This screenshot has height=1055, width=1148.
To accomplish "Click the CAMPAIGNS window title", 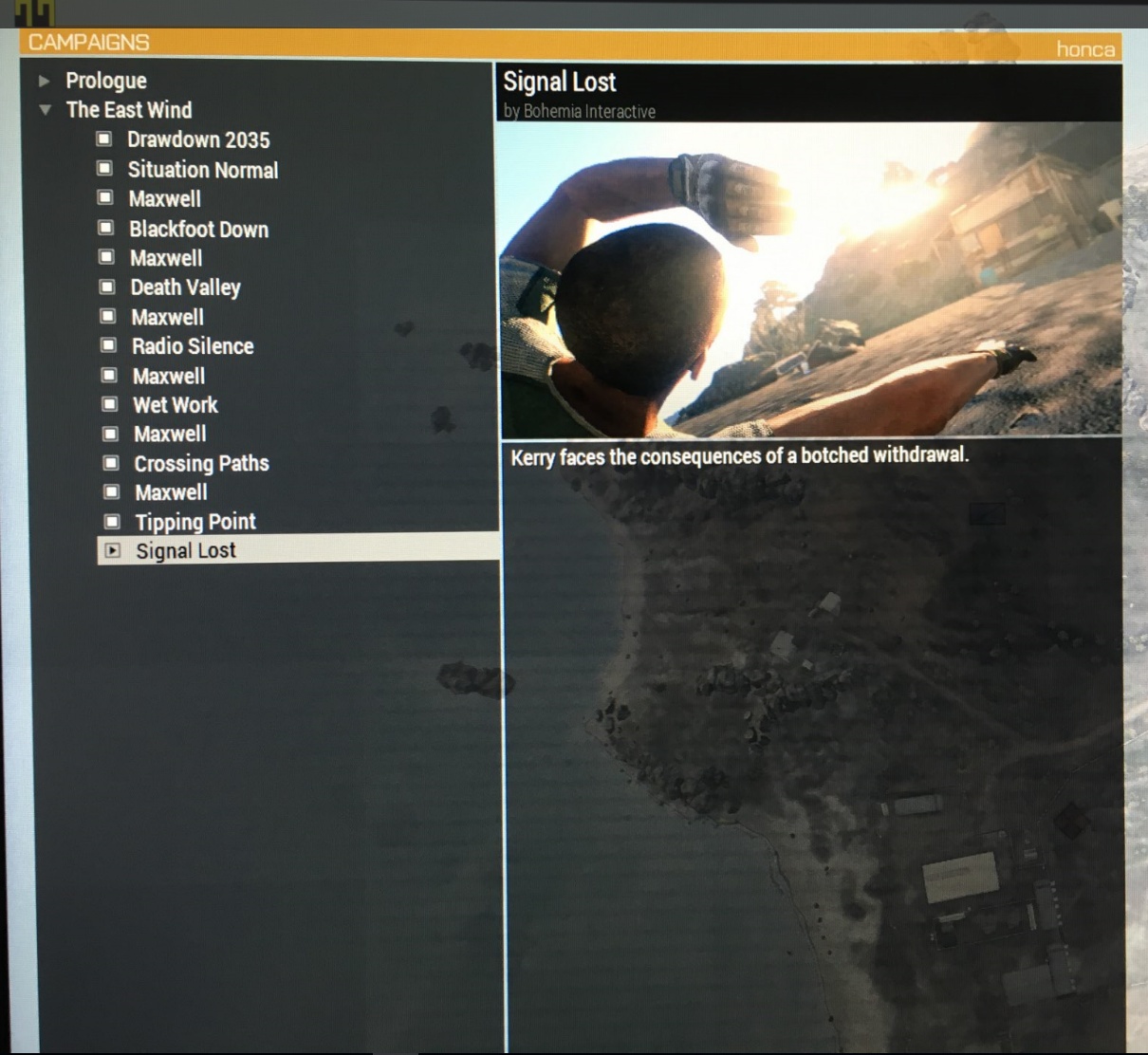I will tap(89, 43).
